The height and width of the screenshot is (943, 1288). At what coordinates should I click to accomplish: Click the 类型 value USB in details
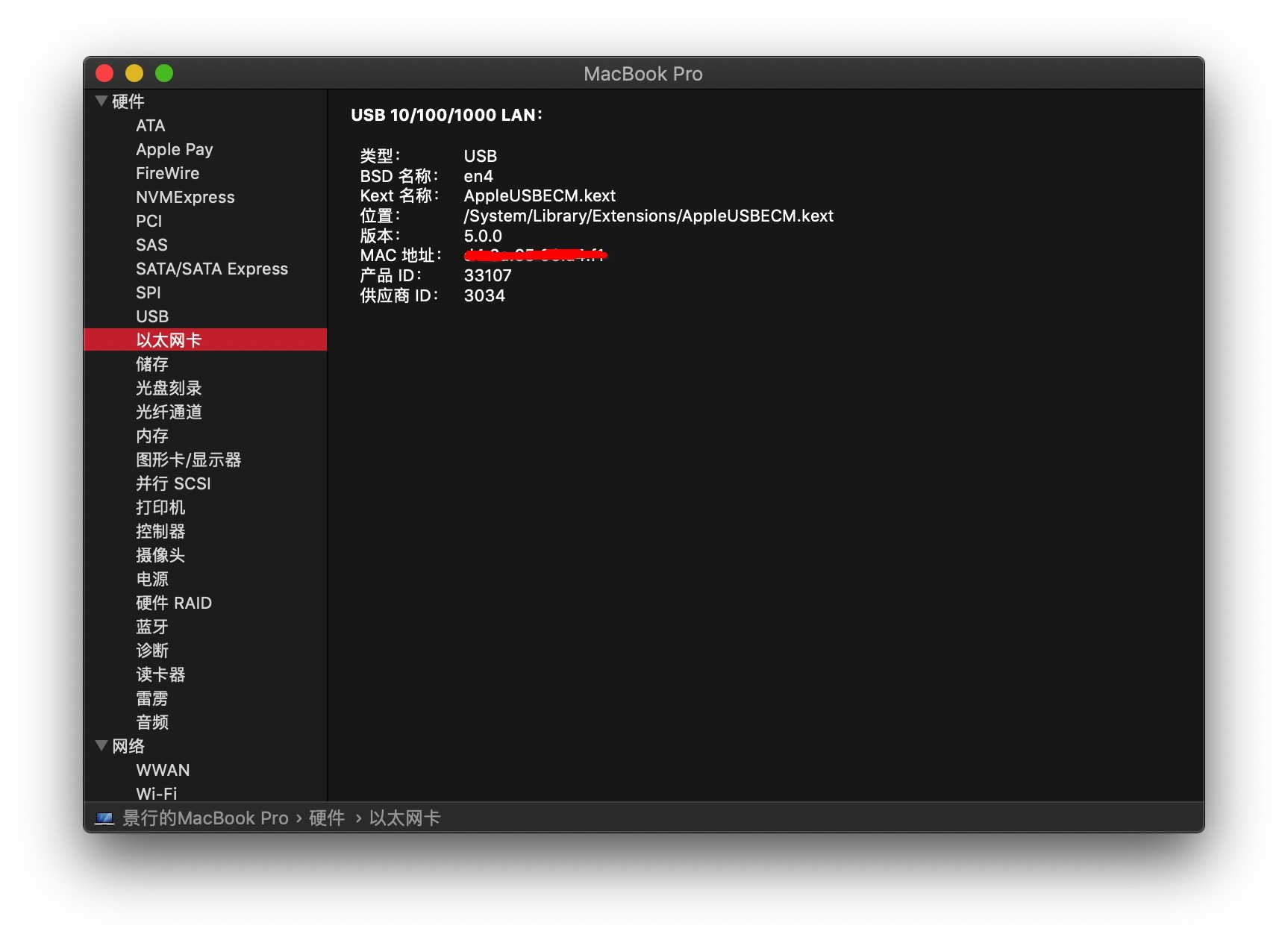[x=481, y=156]
